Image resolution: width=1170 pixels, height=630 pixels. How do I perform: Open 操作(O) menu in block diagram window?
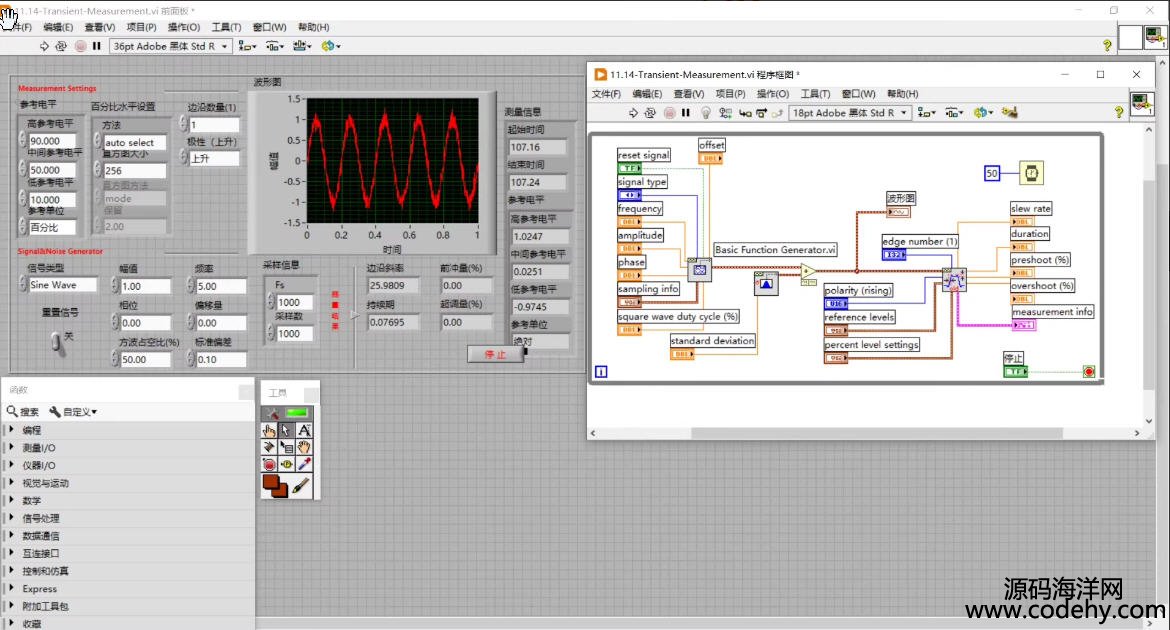point(771,94)
